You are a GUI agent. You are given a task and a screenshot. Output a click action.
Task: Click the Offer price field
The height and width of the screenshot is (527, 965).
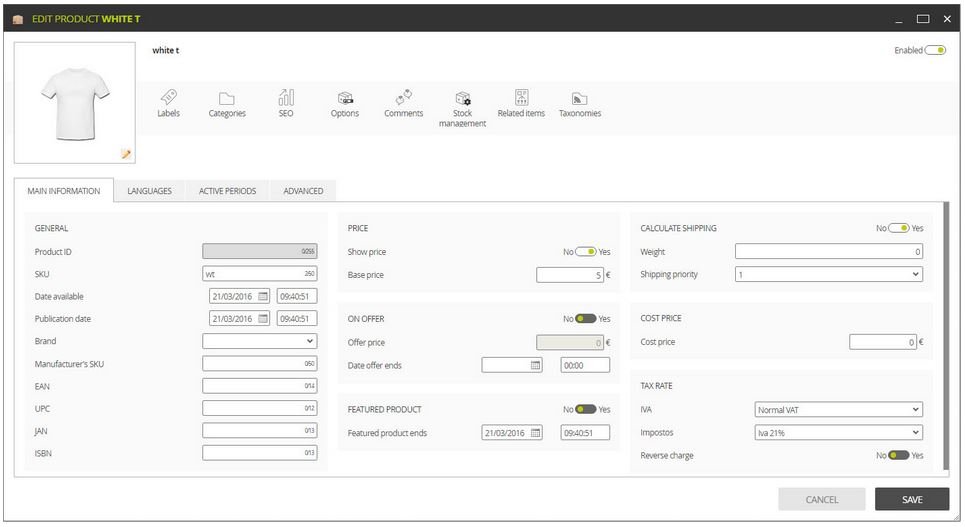570,342
